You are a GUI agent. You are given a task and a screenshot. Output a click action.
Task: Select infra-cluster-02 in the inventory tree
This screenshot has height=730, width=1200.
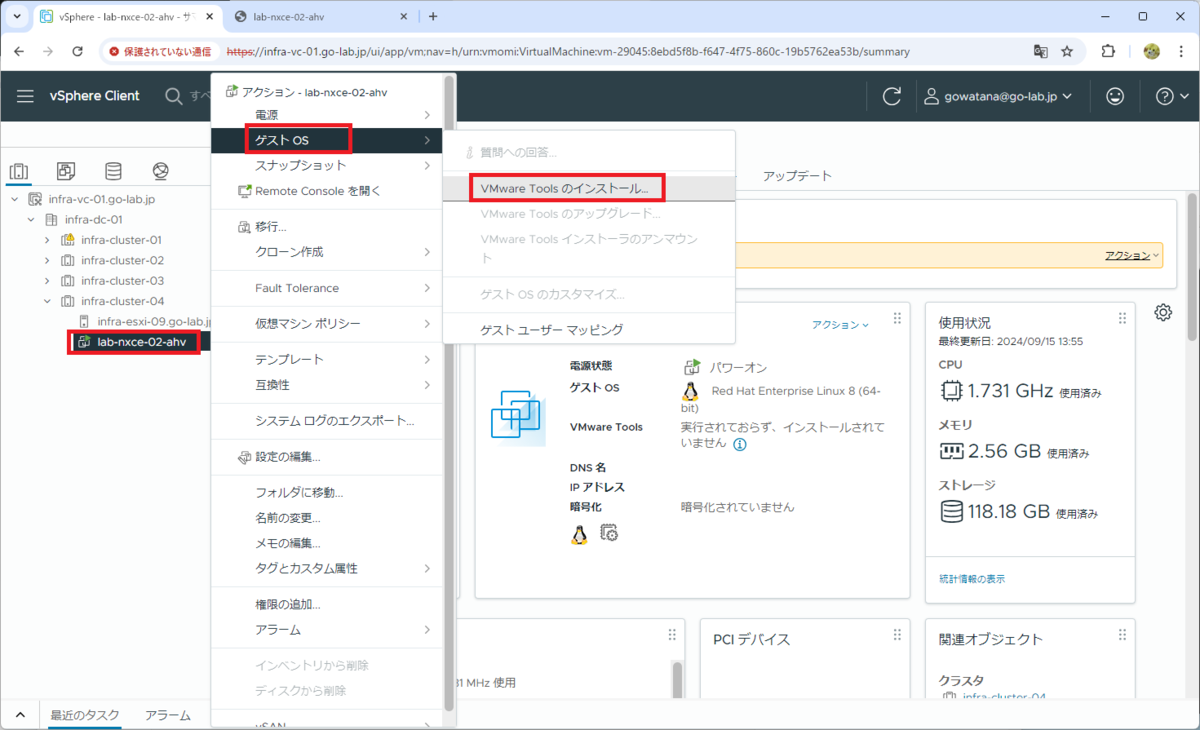click(123, 260)
